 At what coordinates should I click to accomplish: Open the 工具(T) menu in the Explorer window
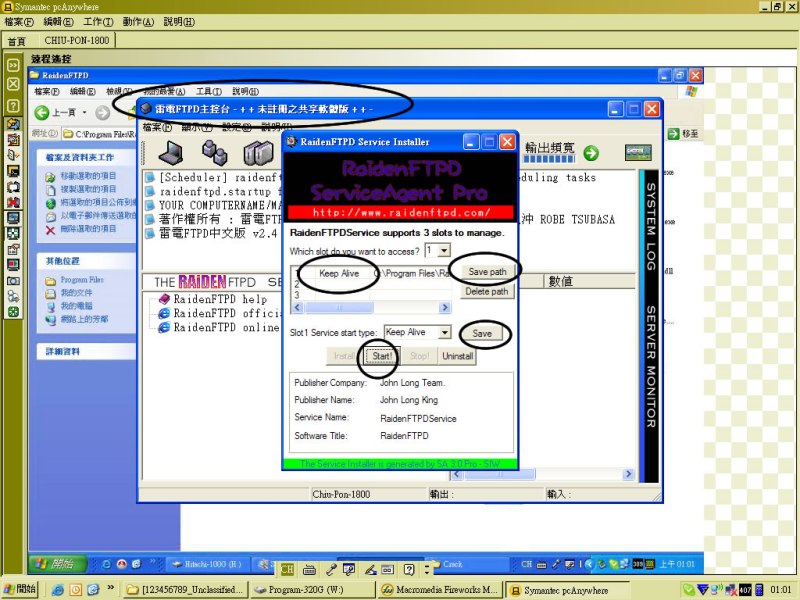coord(209,91)
